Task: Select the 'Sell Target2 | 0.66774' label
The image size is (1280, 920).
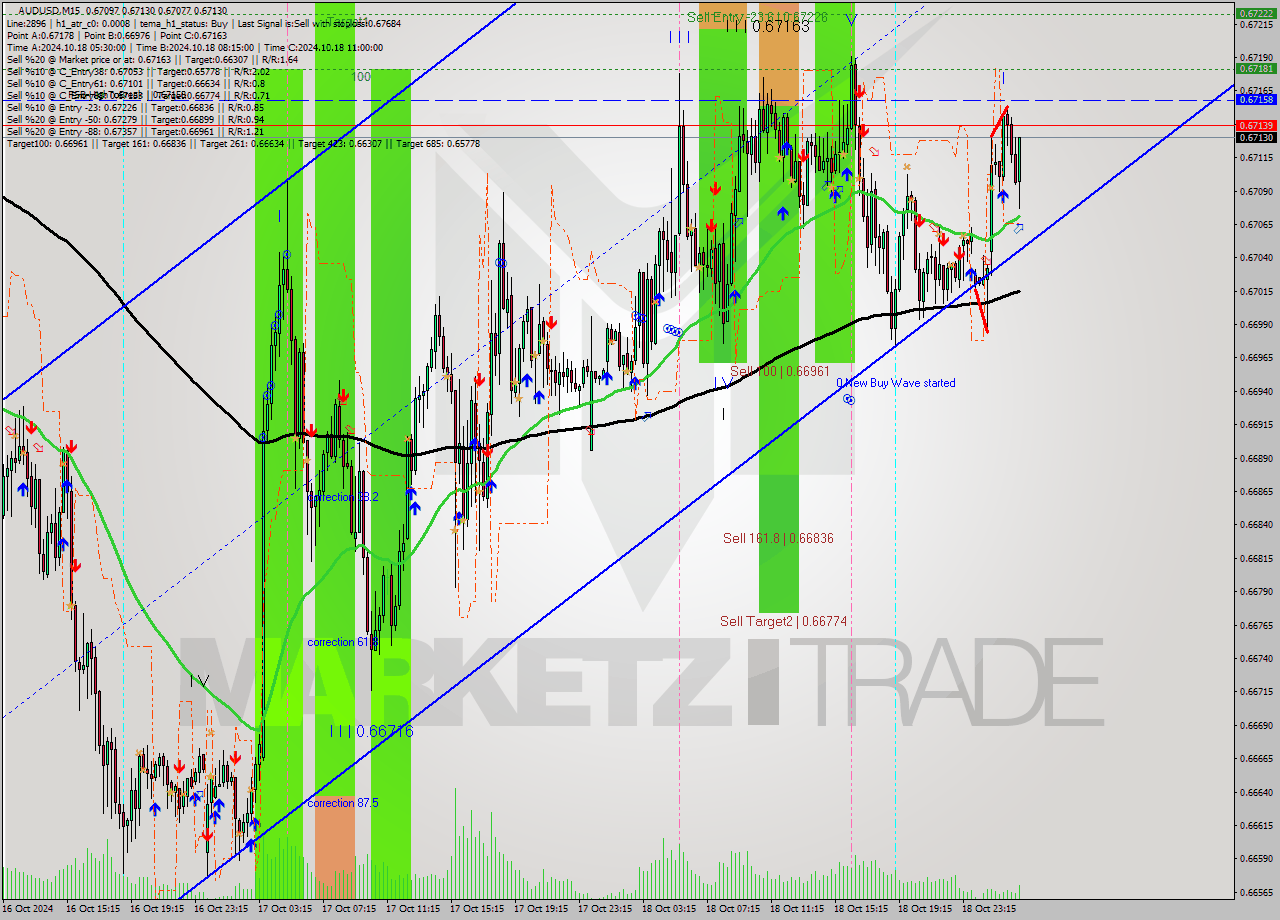Action: [784, 621]
